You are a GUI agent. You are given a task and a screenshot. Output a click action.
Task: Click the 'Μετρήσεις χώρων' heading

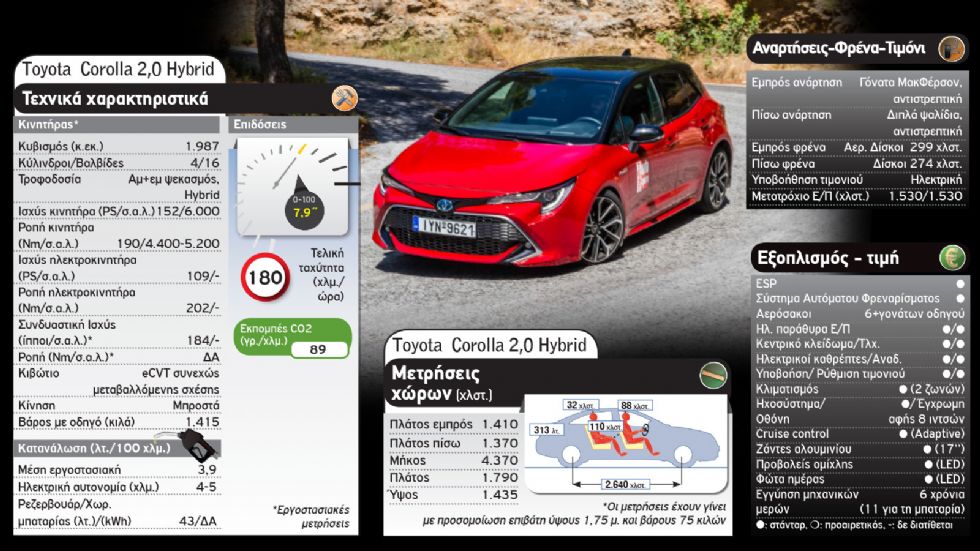(441, 383)
